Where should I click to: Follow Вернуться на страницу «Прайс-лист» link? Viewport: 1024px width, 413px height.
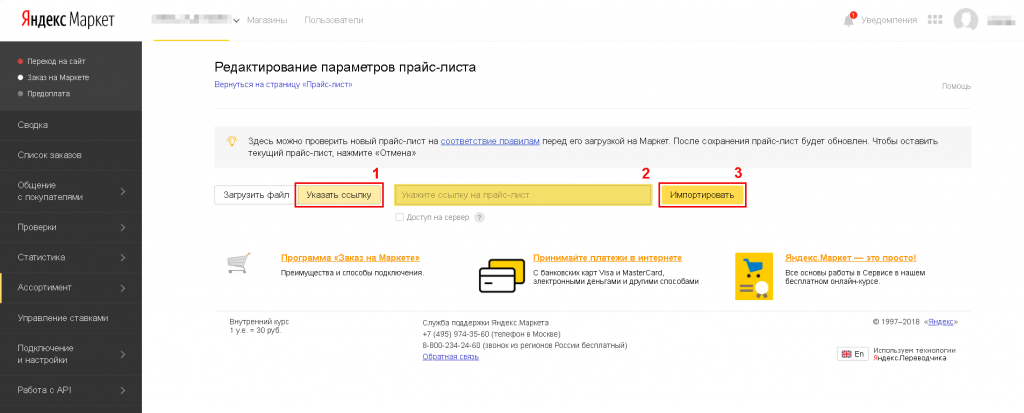tap(283, 84)
